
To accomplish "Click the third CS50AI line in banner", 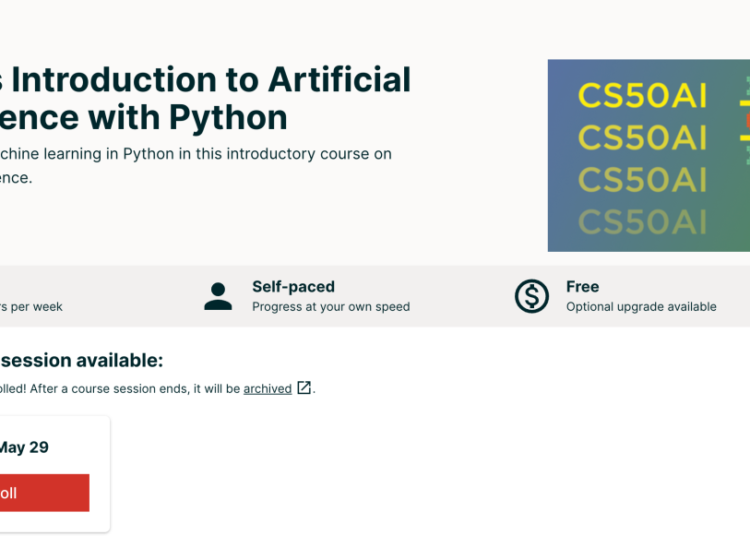I will [643, 179].
